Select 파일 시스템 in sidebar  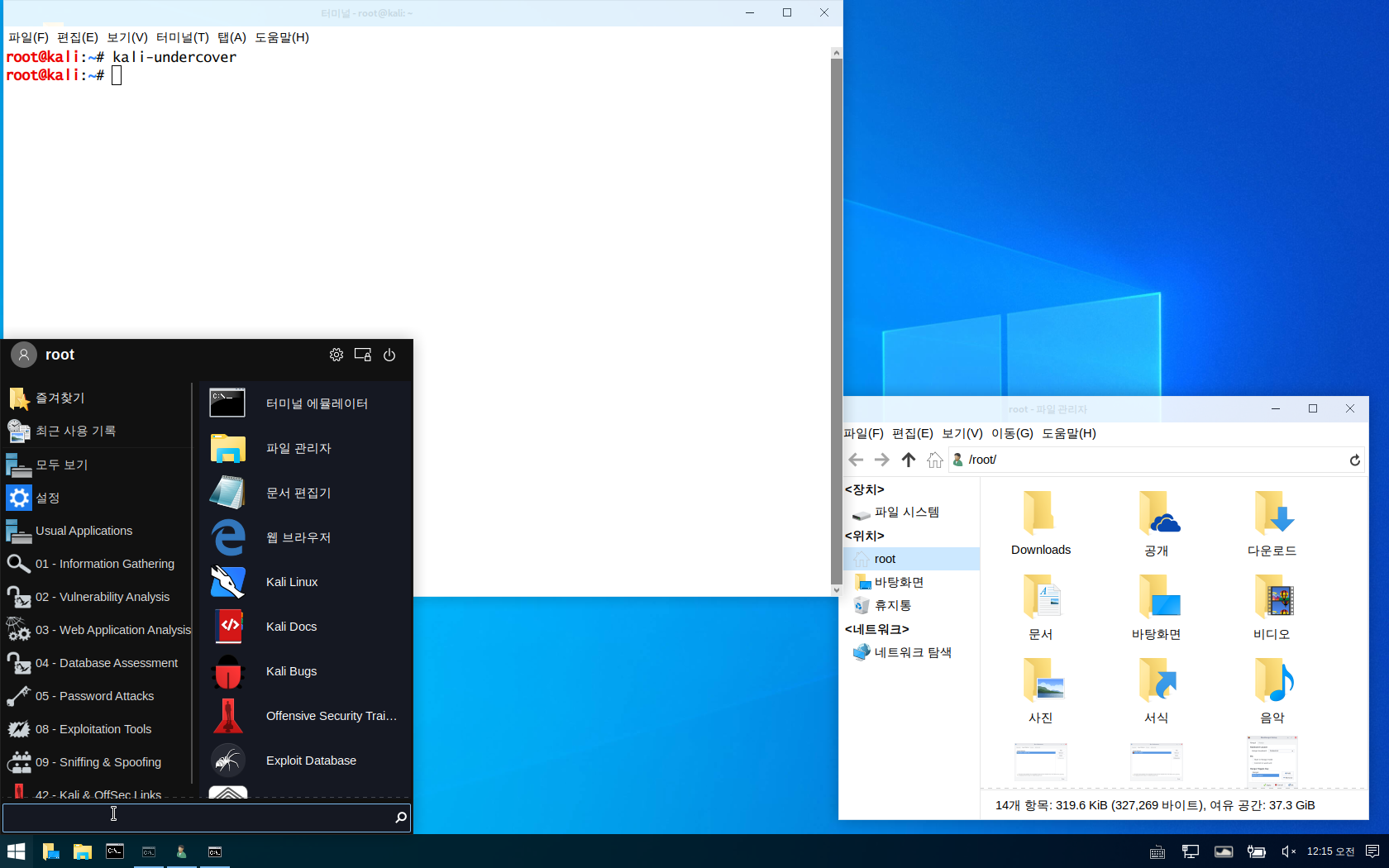[911, 513]
